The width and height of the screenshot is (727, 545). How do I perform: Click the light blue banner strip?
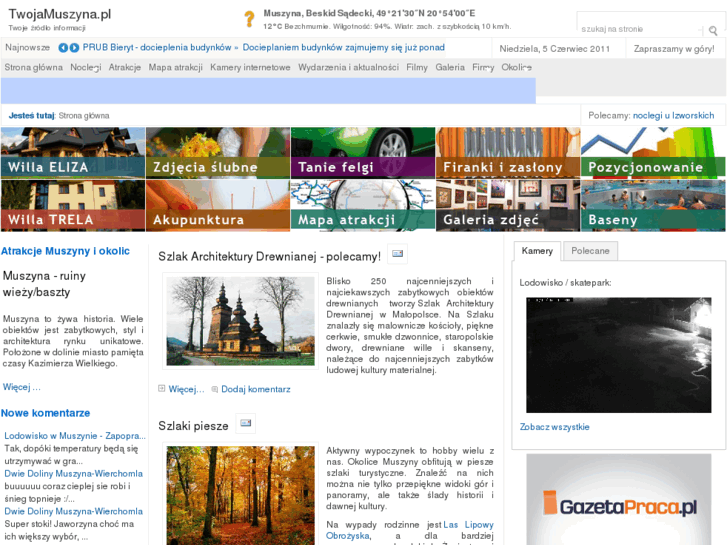pyautogui.click(x=268, y=90)
